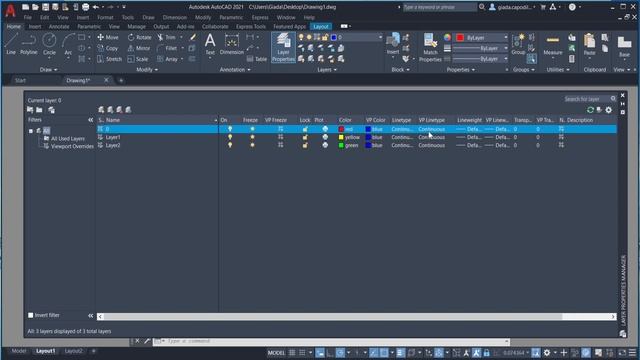Expand the Properties panel dropdown
The height and width of the screenshot is (360, 640).
(460, 70)
